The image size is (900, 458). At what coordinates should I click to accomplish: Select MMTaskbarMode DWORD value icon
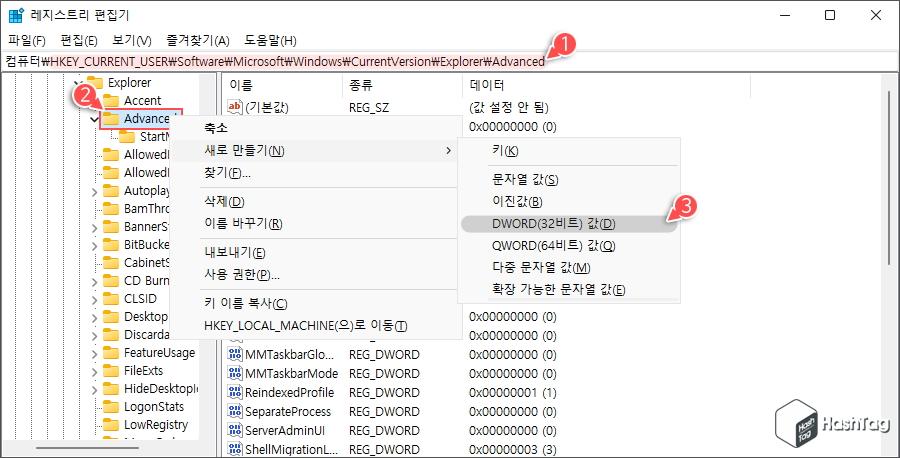click(235, 374)
